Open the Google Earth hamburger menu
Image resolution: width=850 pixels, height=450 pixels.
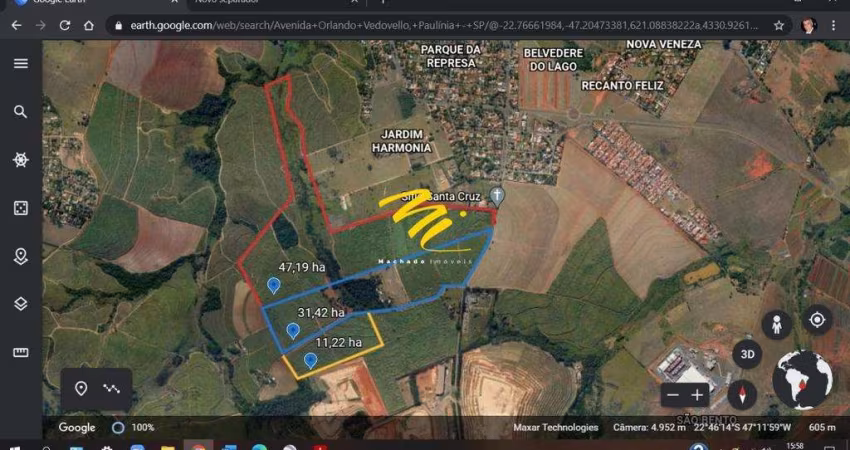point(21,63)
